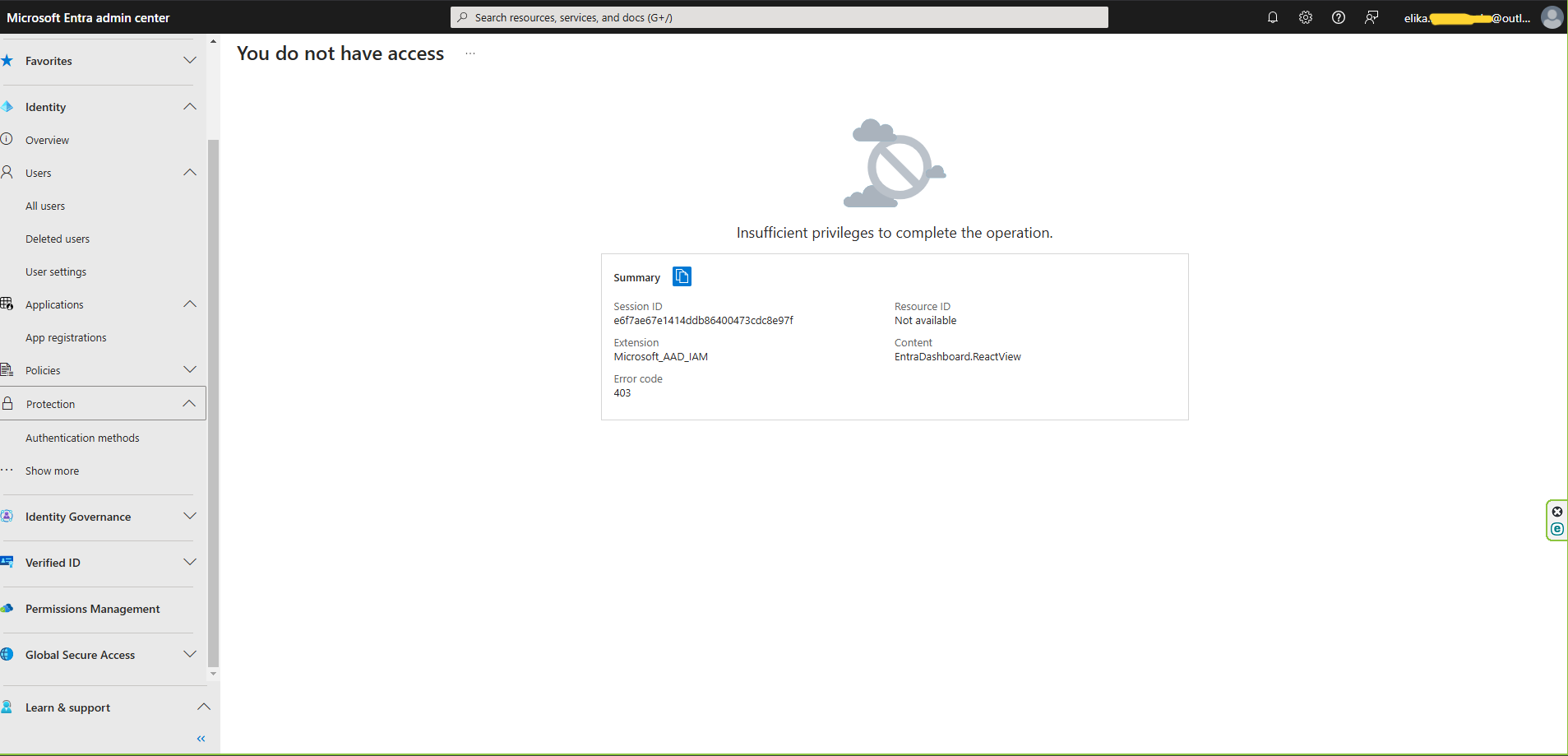Select the Microsoft_AAD_IAM extension value
Screen dimensions: 1568x756
[x=660, y=357]
